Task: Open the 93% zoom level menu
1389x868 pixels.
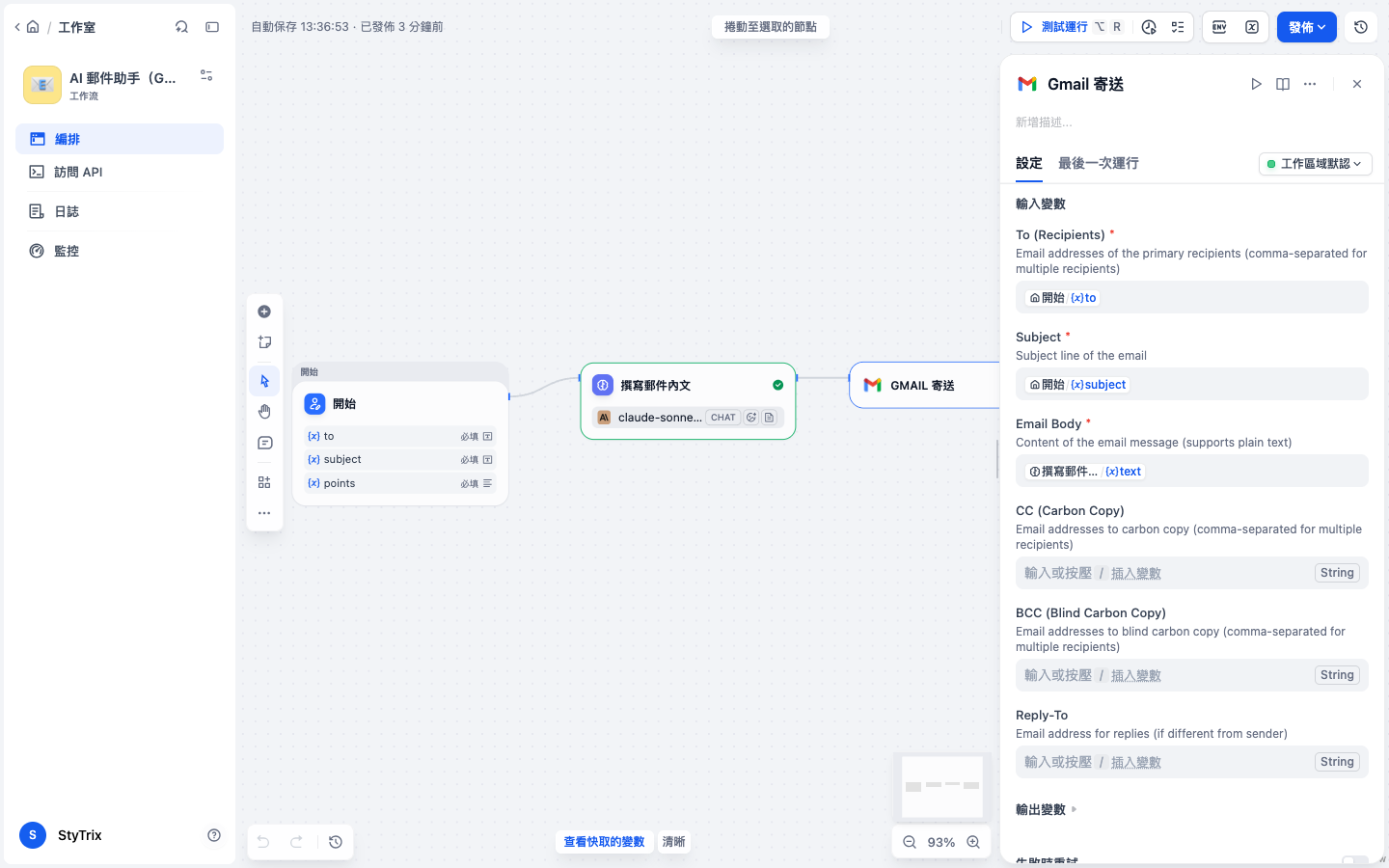Action: click(941, 842)
